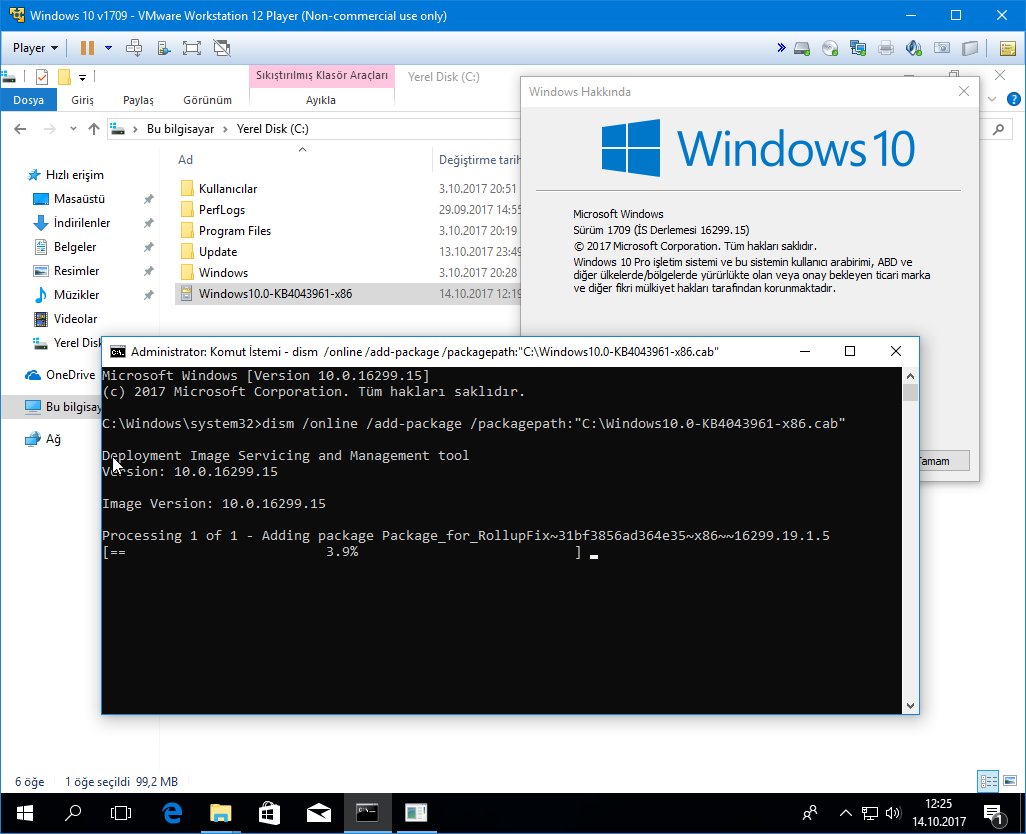The image size is (1026, 834).
Task: Click Properties checkmark in Explorer quick access
Action: 42,77
